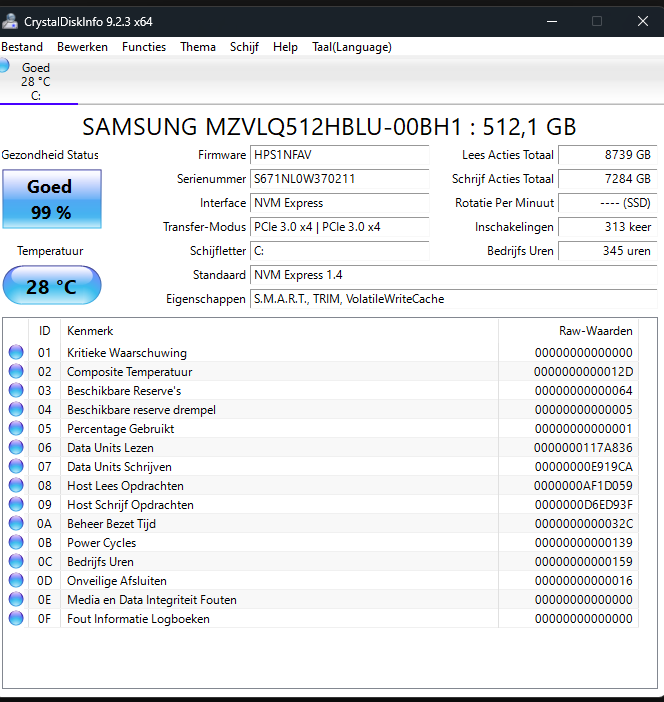Click the status orb beside Fout Informatie Logboeken
This screenshot has width=664, height=702.
(x=16, y=618)
